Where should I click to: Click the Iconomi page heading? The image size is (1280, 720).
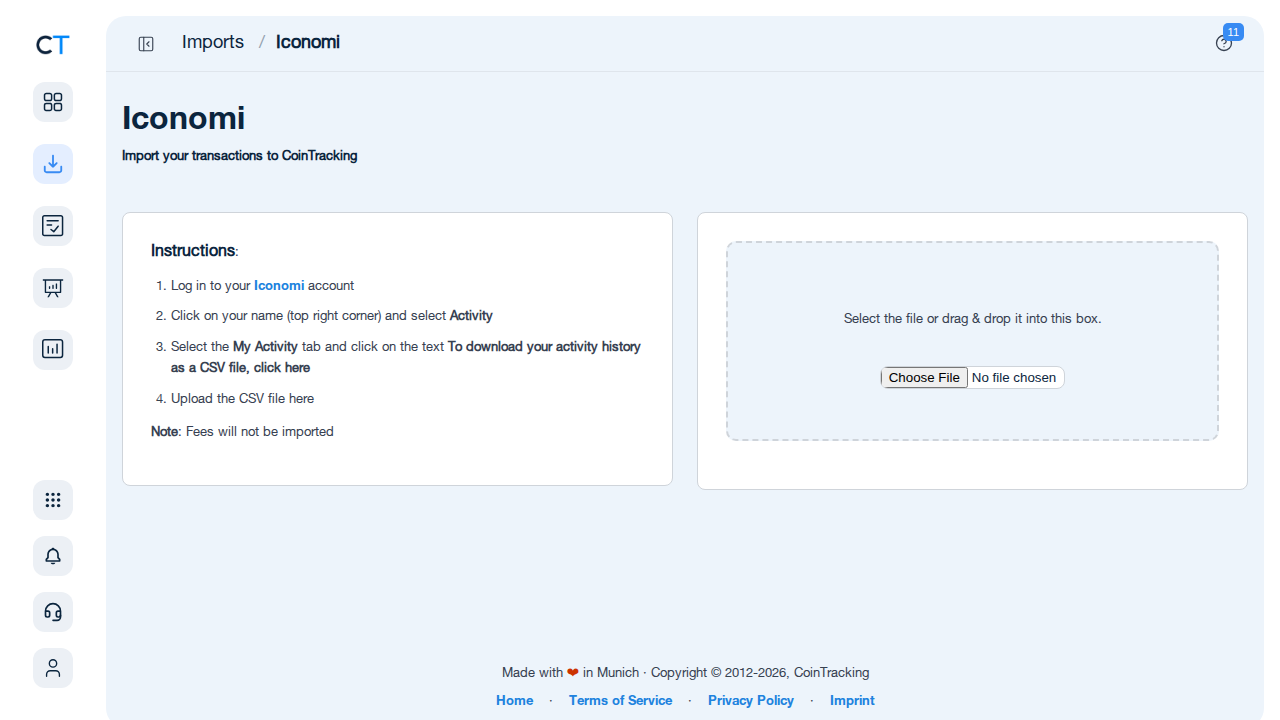[184, 118]
